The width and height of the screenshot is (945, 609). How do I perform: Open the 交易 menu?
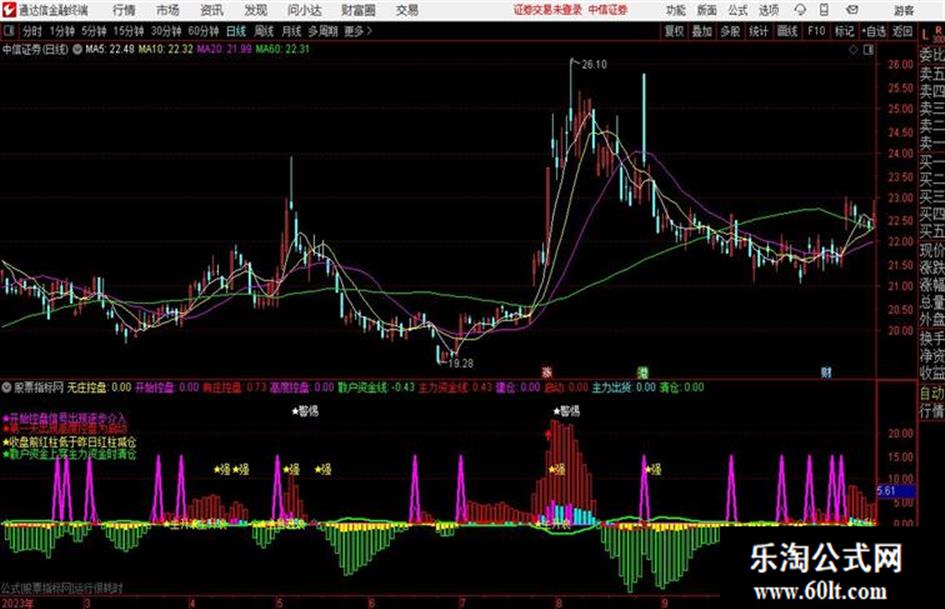point(407,10)
